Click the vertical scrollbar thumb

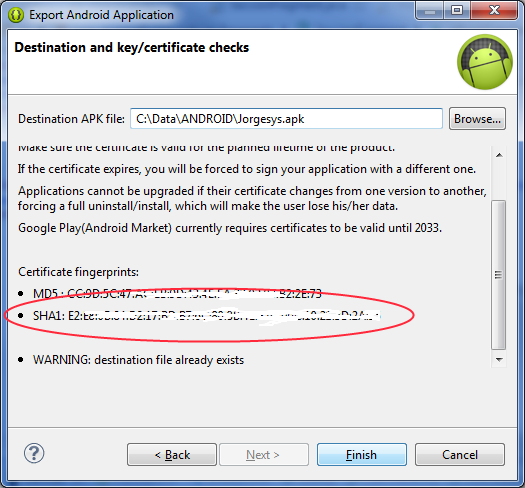point(499,275)
